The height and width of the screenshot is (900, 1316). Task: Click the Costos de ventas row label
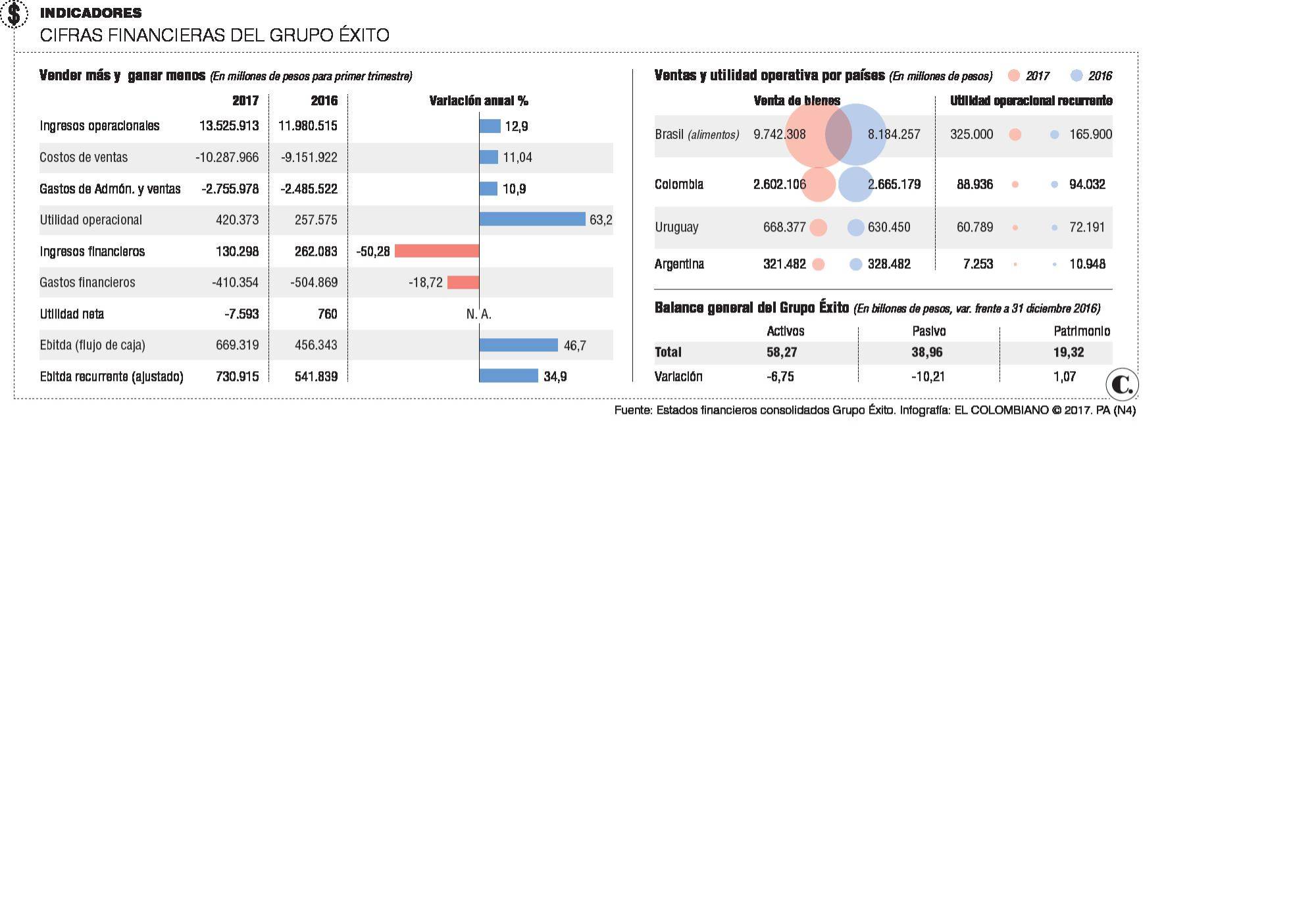(84, 157)
